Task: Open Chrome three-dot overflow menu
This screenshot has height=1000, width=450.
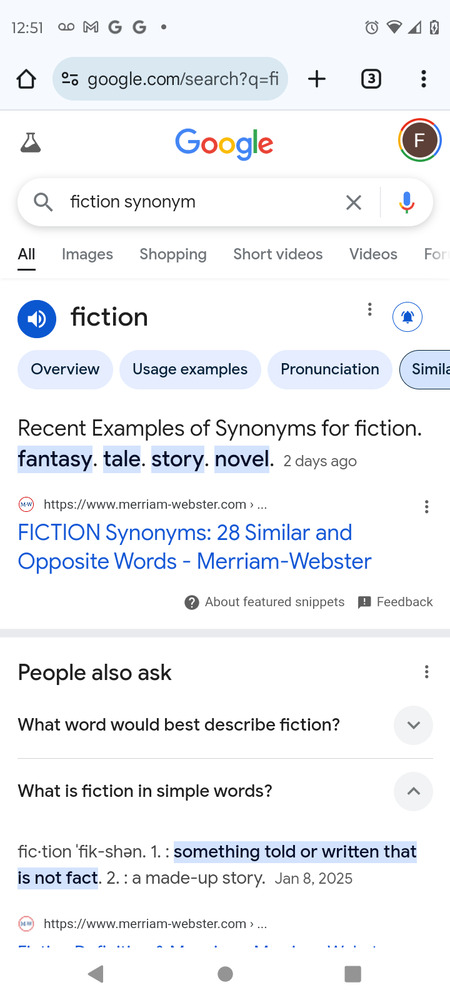Action: 423,79
